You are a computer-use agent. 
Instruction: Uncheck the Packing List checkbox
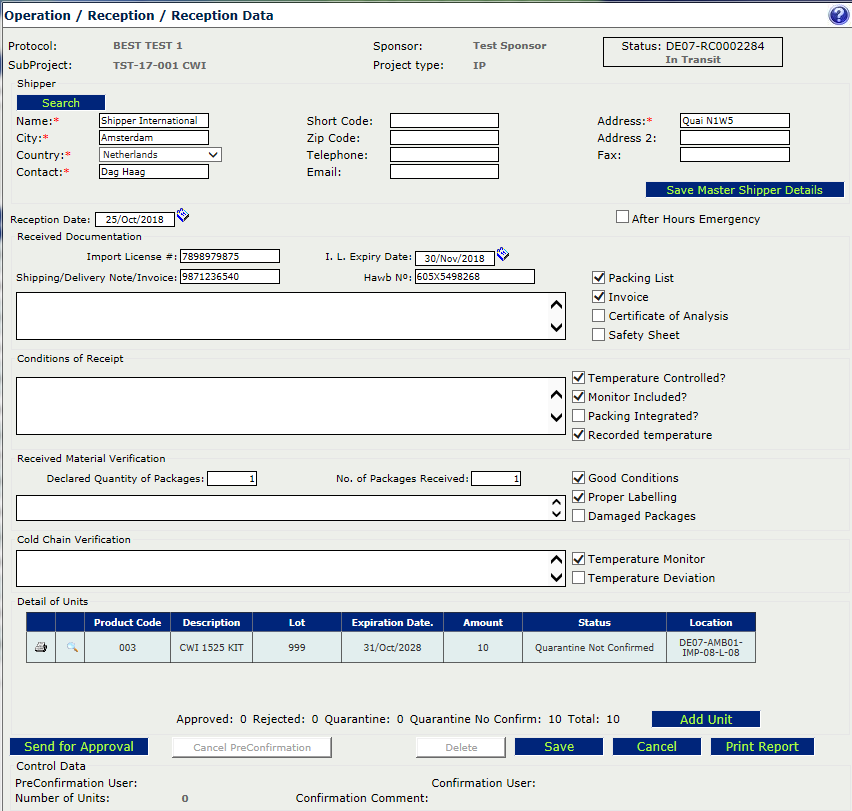tap(598, 278)
